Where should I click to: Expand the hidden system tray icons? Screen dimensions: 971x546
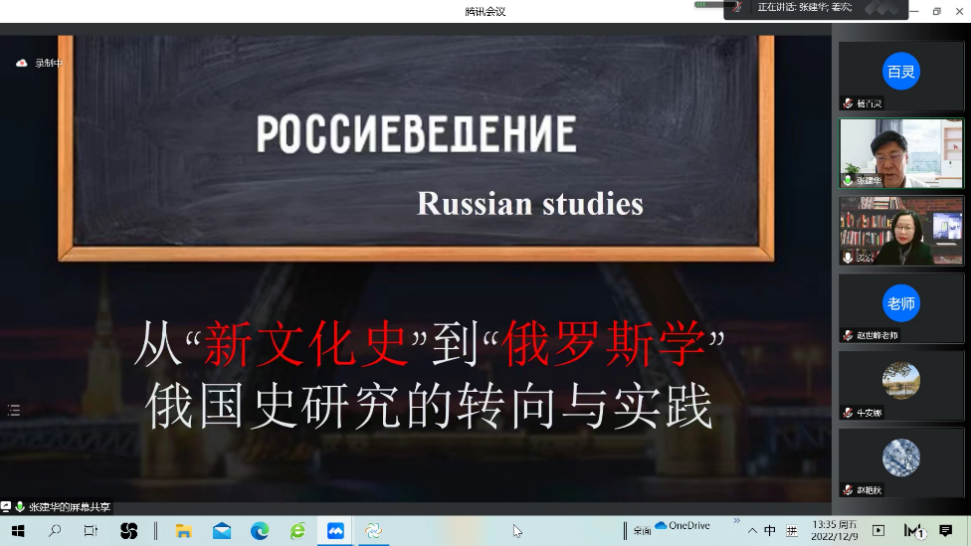tap(752, 531)
